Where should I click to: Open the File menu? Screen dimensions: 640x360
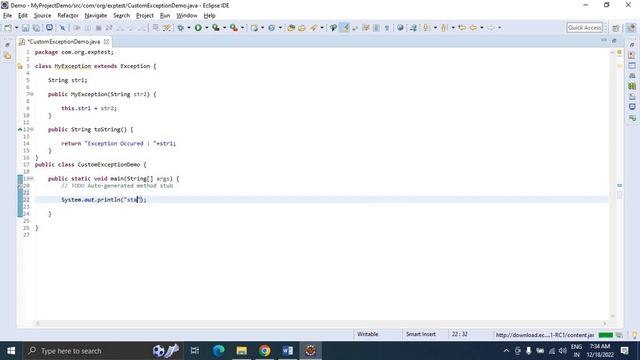(x=7, y=16)
